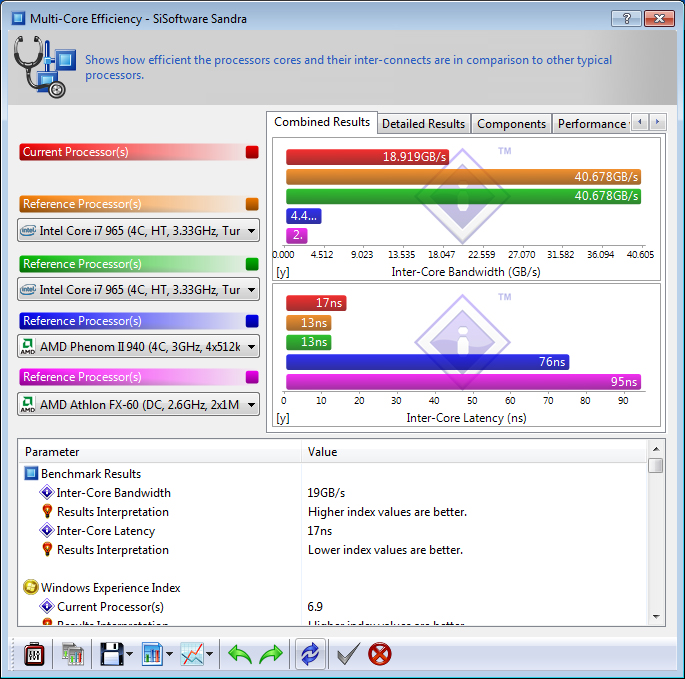Select the Windows Experience Index row
The image size is (685, 679).
[332, 588]
